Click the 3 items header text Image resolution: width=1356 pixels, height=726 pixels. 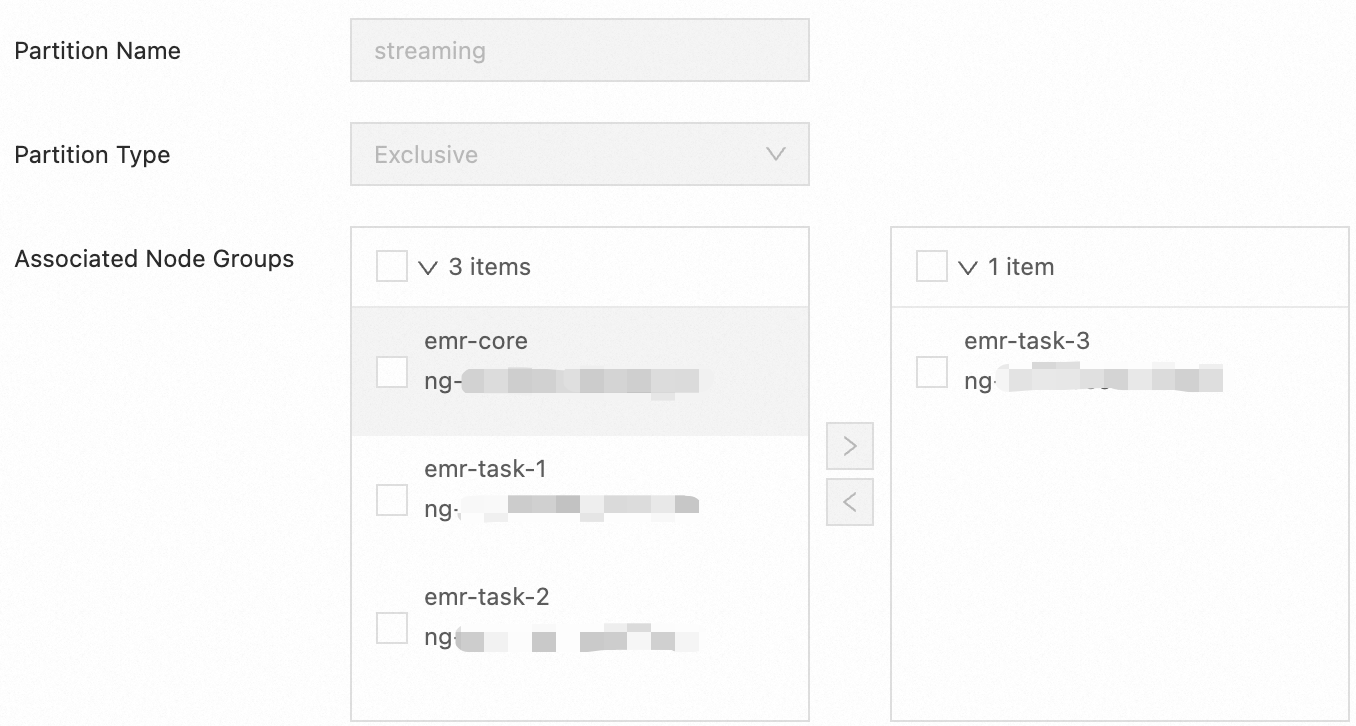click(x=490, y=267)
